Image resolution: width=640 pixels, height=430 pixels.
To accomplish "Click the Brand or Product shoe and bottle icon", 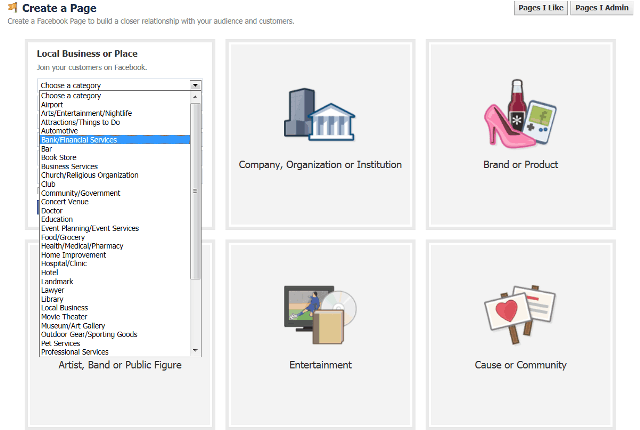I will 520,114.
